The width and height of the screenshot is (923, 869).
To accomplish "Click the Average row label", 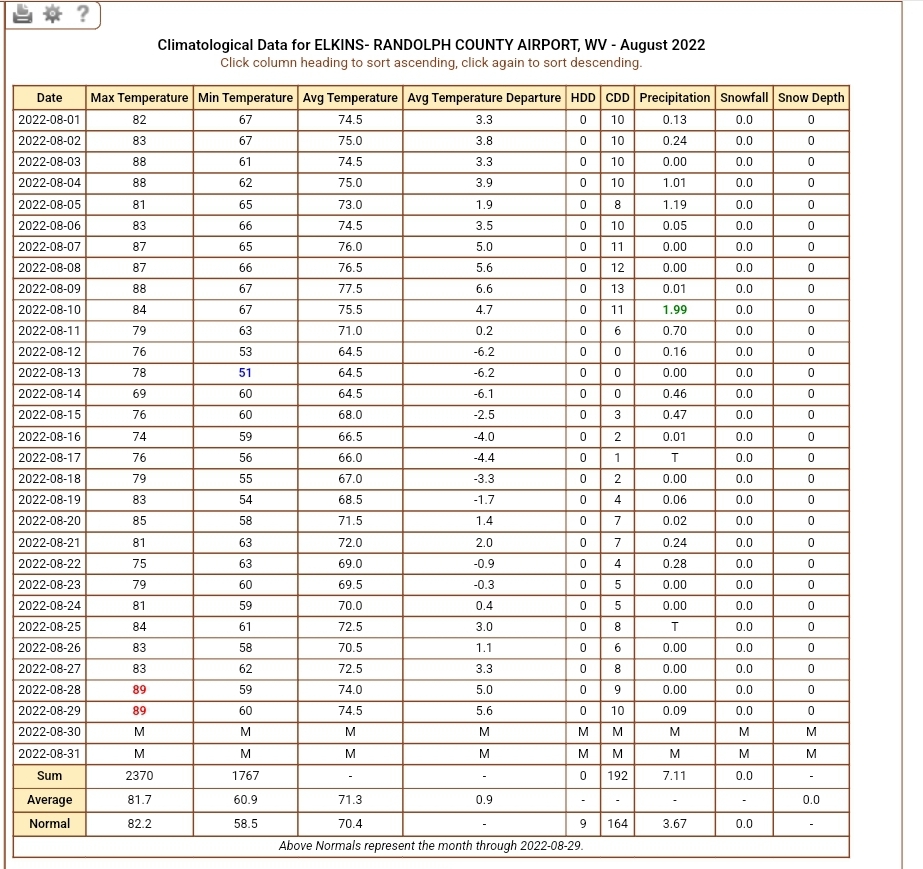I will [x=49, y=800].
